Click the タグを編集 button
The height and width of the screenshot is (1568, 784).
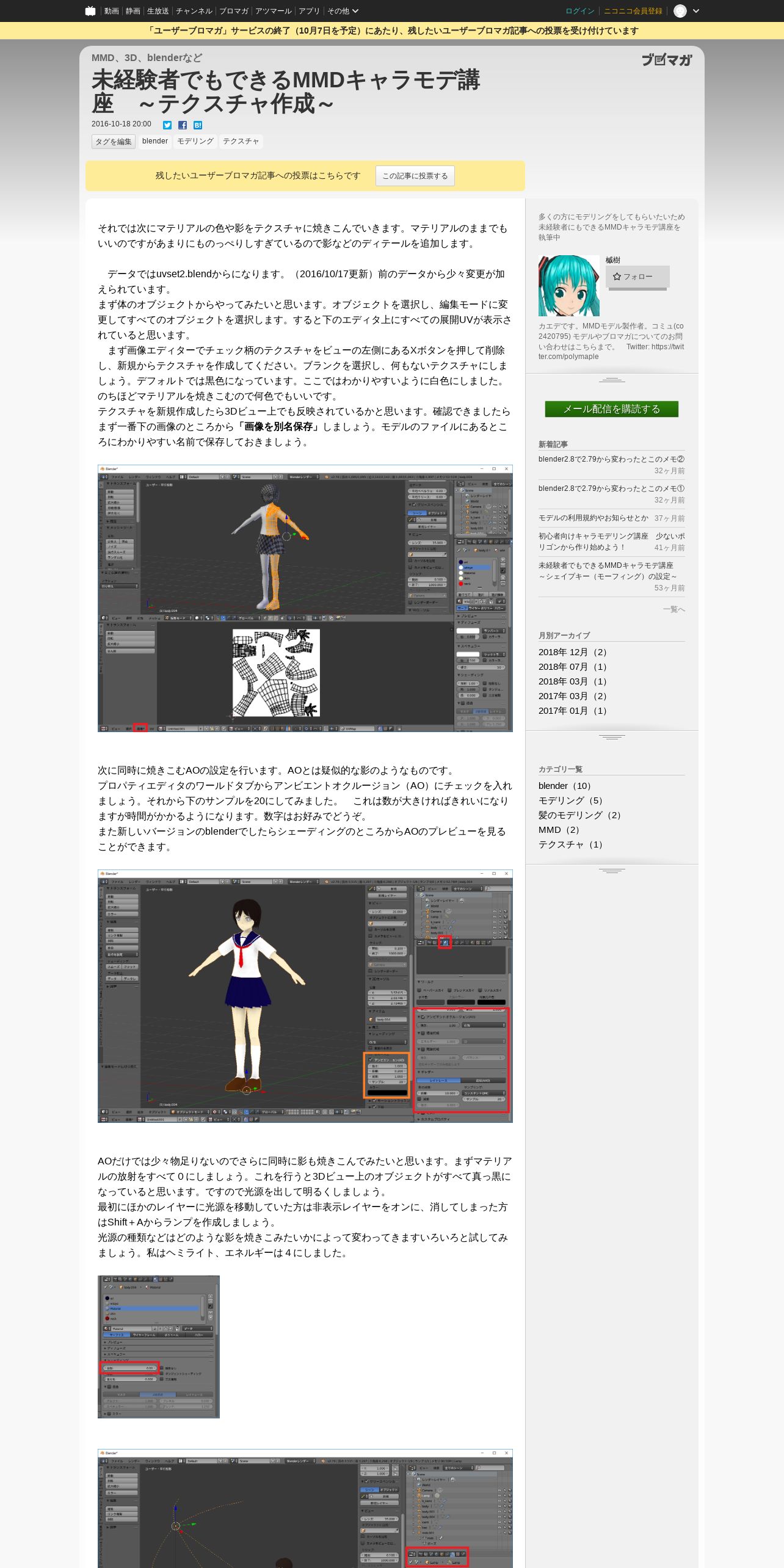click(114, 142)
